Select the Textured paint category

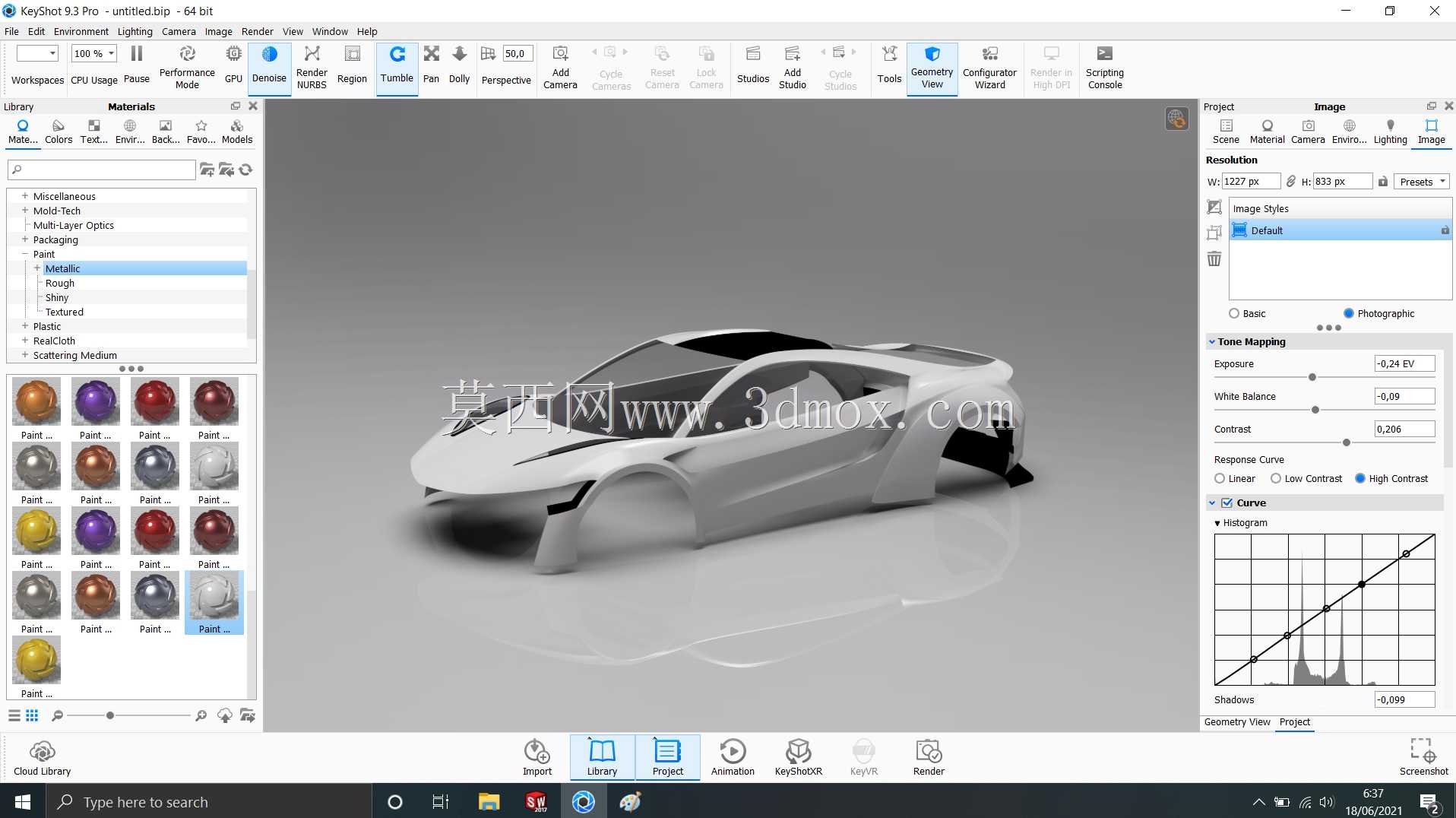(64, 312)
